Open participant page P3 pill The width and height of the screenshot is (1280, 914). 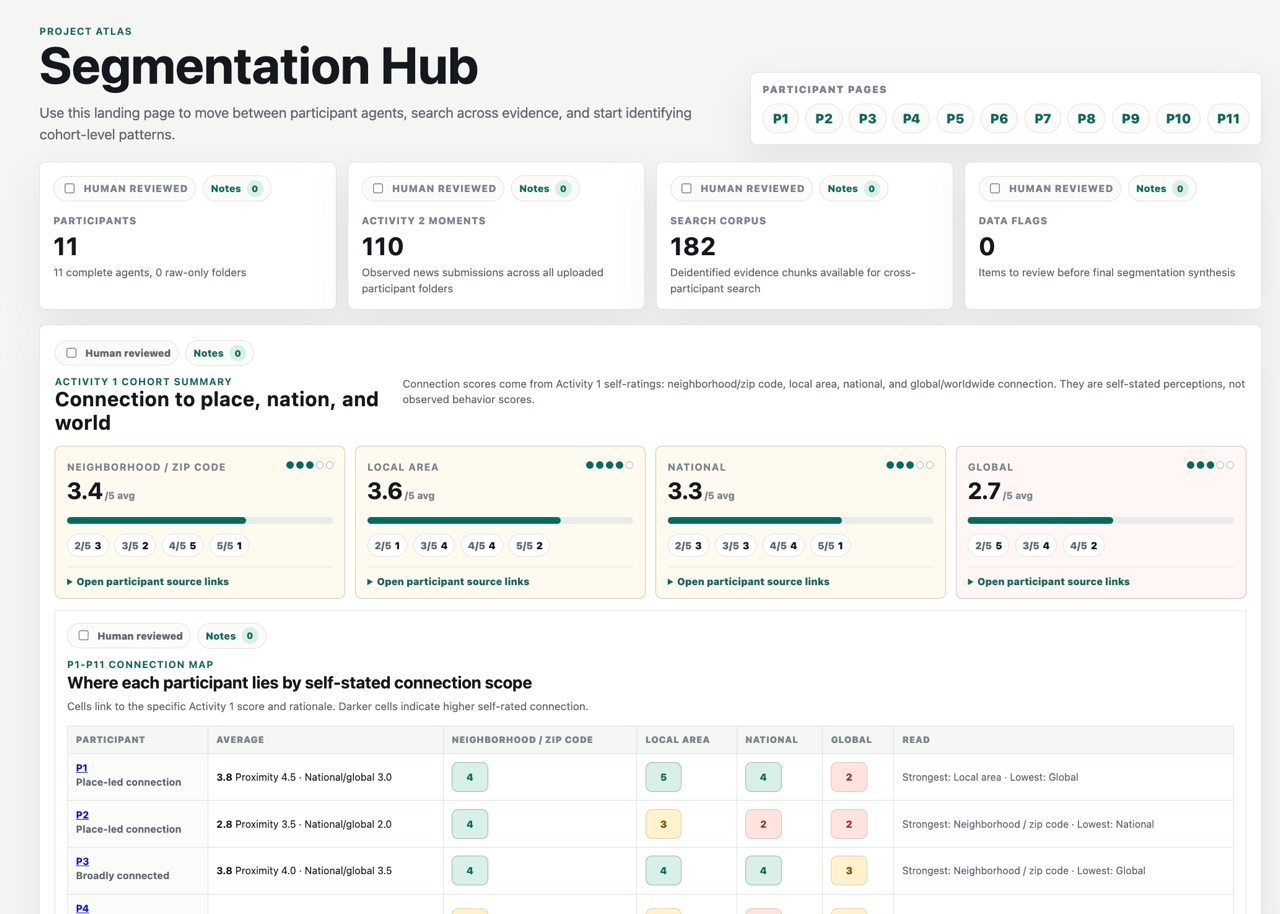[x=868, y=119]
